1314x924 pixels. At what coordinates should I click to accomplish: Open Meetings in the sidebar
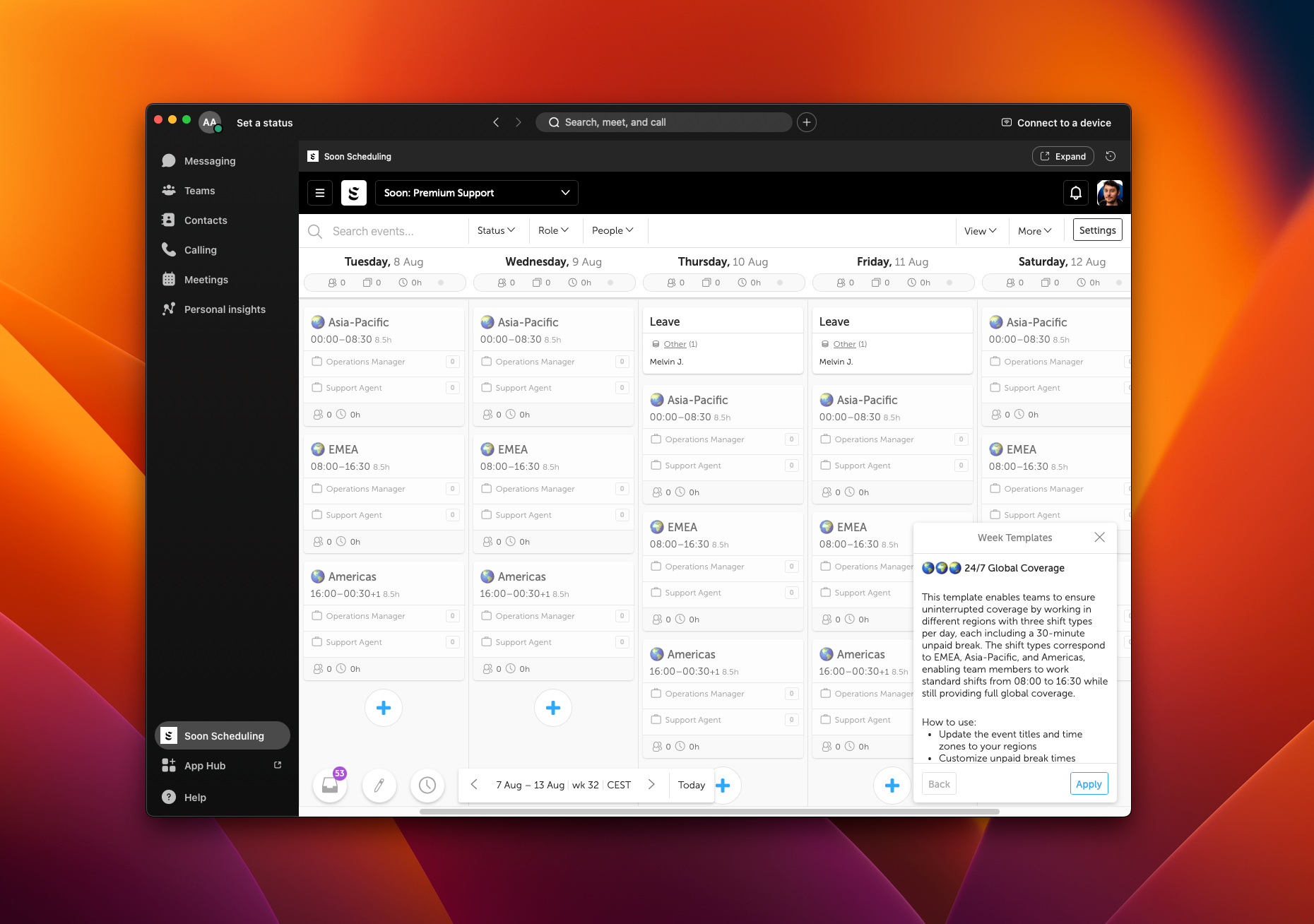pos(223,280)
